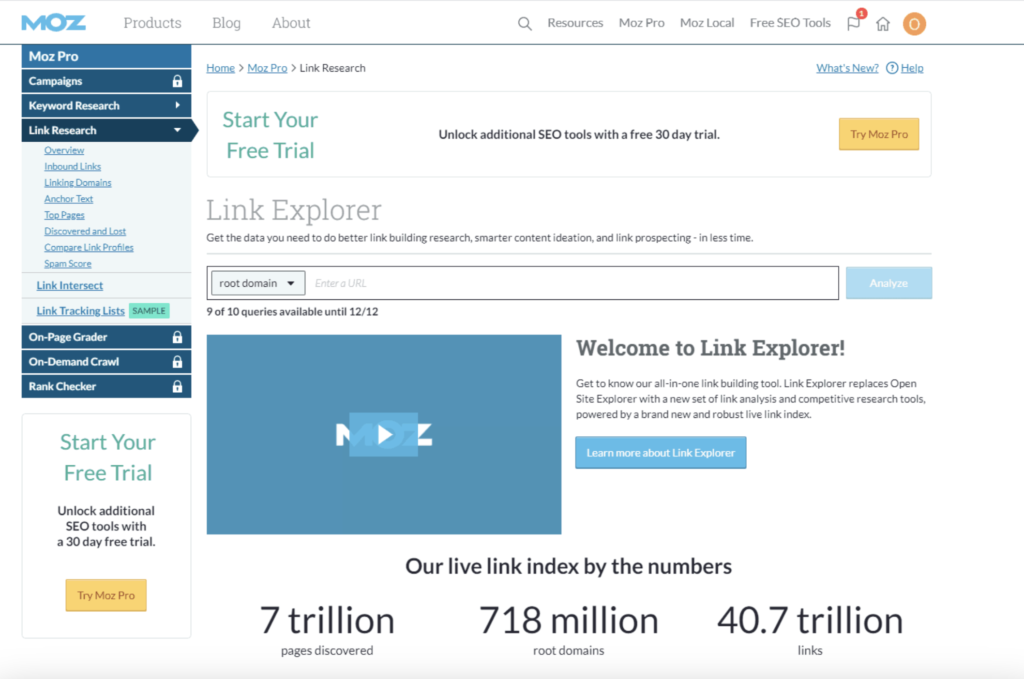This screenshot has width=1024, height=679.
Task: Select On-Page Grader in sidebar
Action: click(106, 337)
